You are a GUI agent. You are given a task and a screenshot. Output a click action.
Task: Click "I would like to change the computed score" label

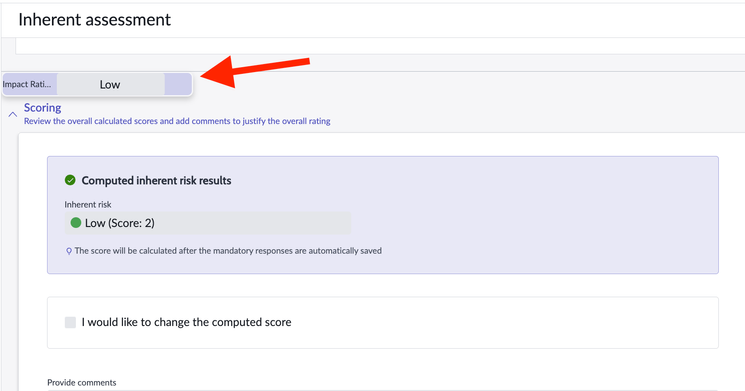[x=186, y=322]
